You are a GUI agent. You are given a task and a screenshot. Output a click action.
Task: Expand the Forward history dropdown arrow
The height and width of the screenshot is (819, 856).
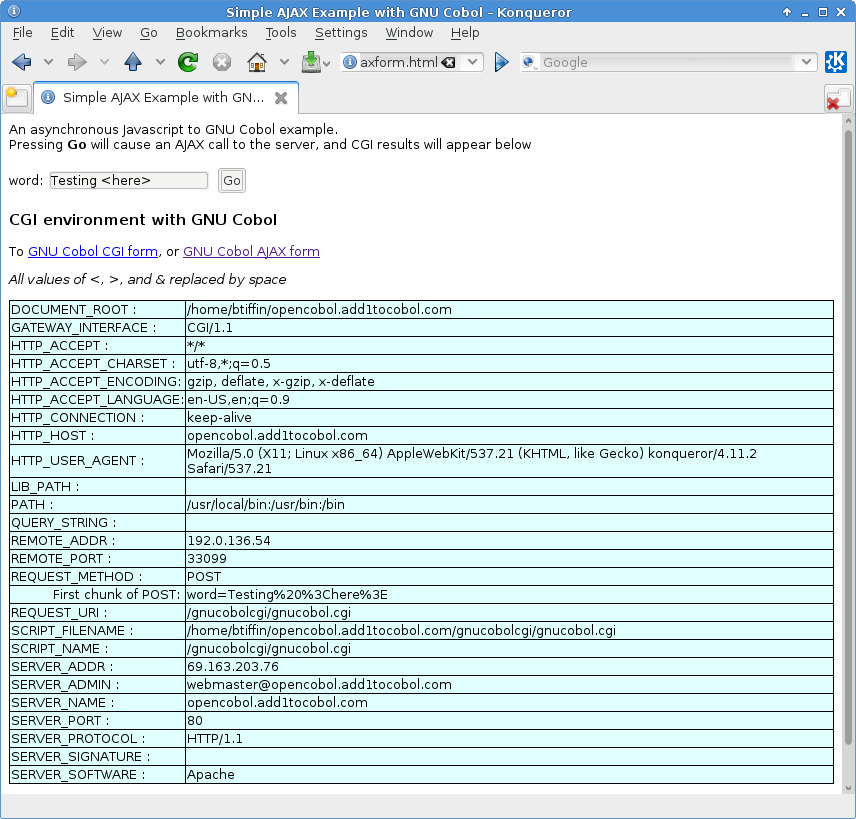point(104,62)
